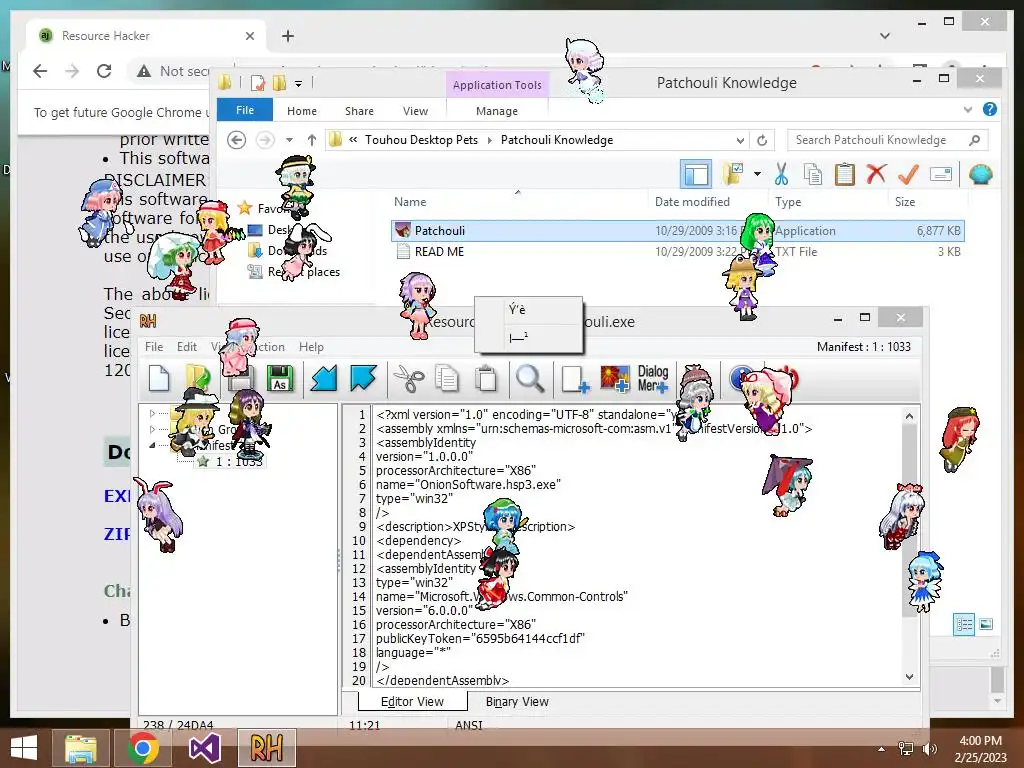Open the Share ribbon tab in Explorer
Viewport: 1024px width, 768px height.
(359, 111)
